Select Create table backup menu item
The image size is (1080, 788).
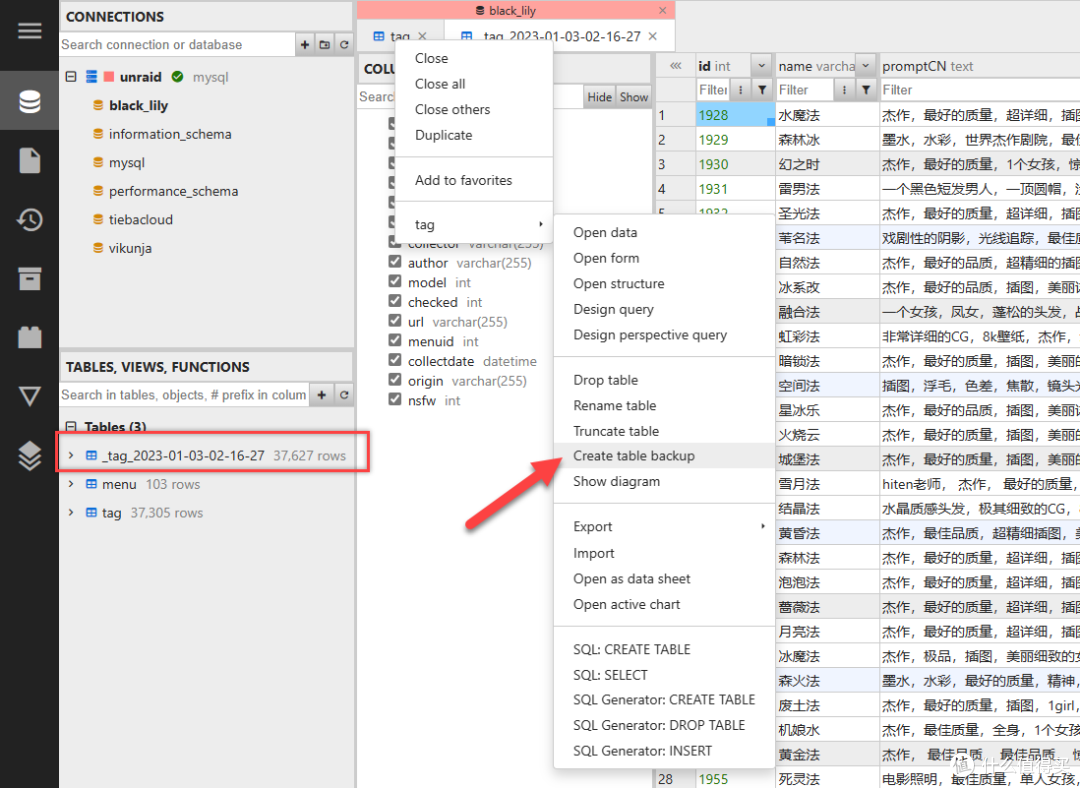point(633,456)
